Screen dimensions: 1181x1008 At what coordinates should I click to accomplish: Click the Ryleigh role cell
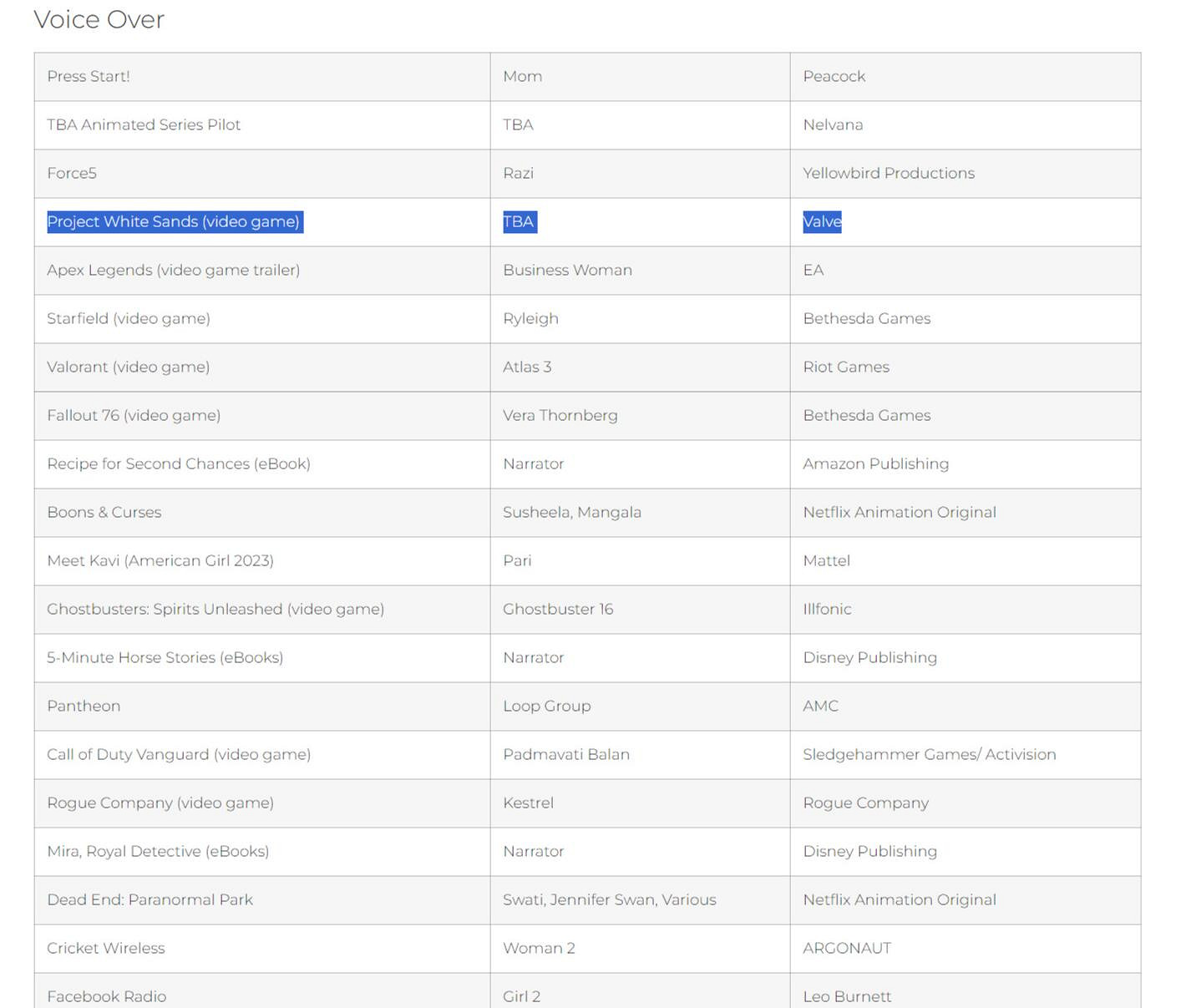[530, 318]
